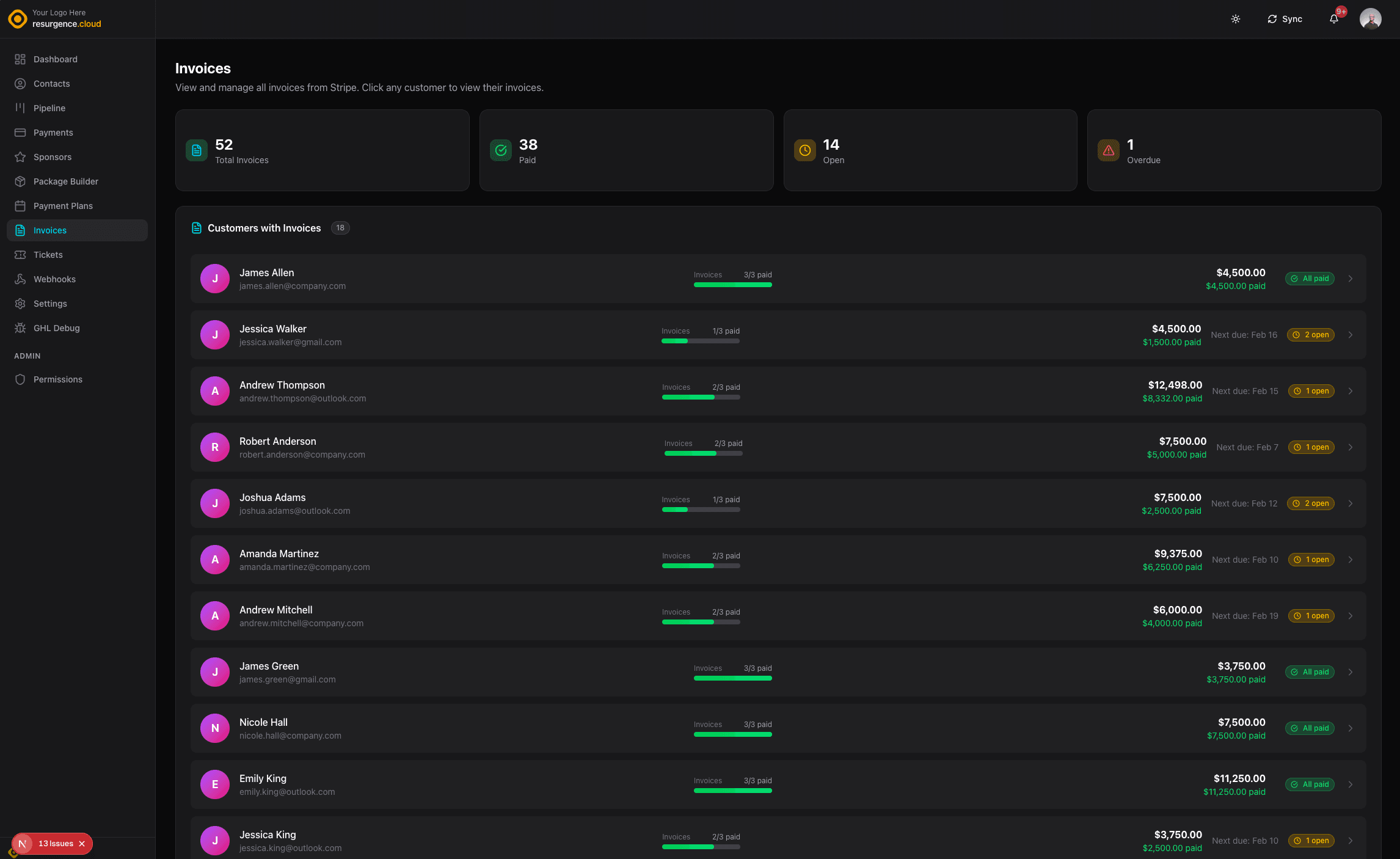Screen dimensions: 1400x859
Task: Open Payments via its card icon
Action: tap(21, 133)
